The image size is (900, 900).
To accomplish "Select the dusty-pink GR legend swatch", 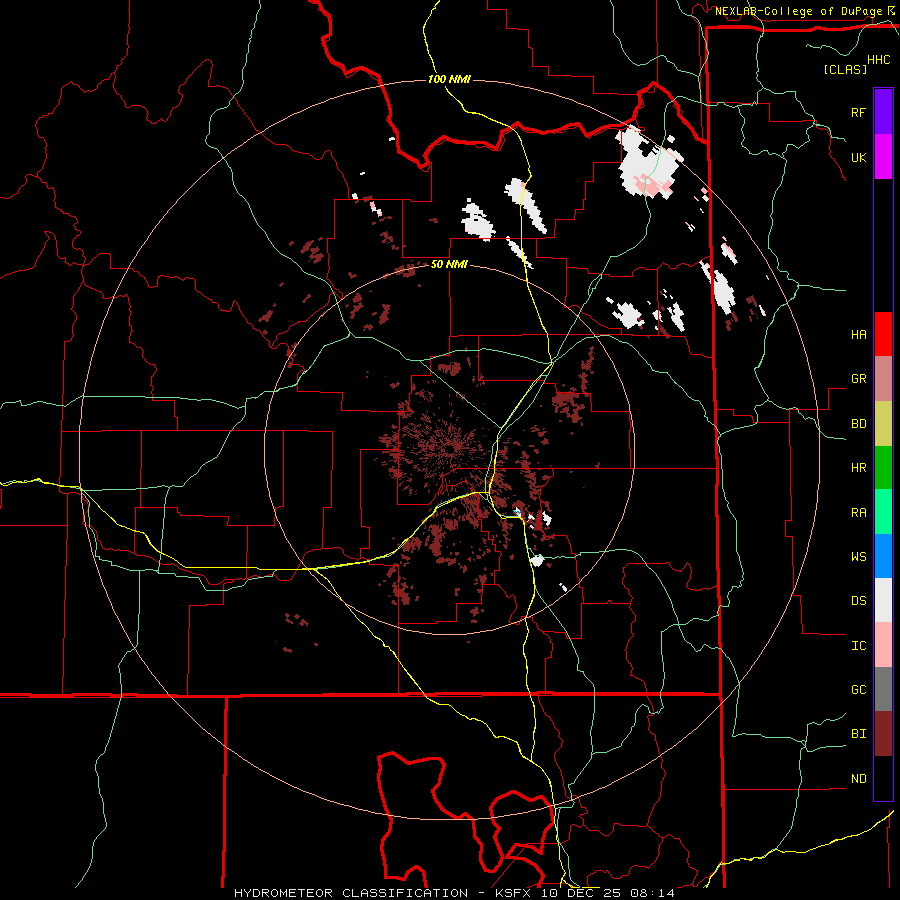I will click(883, 379).
